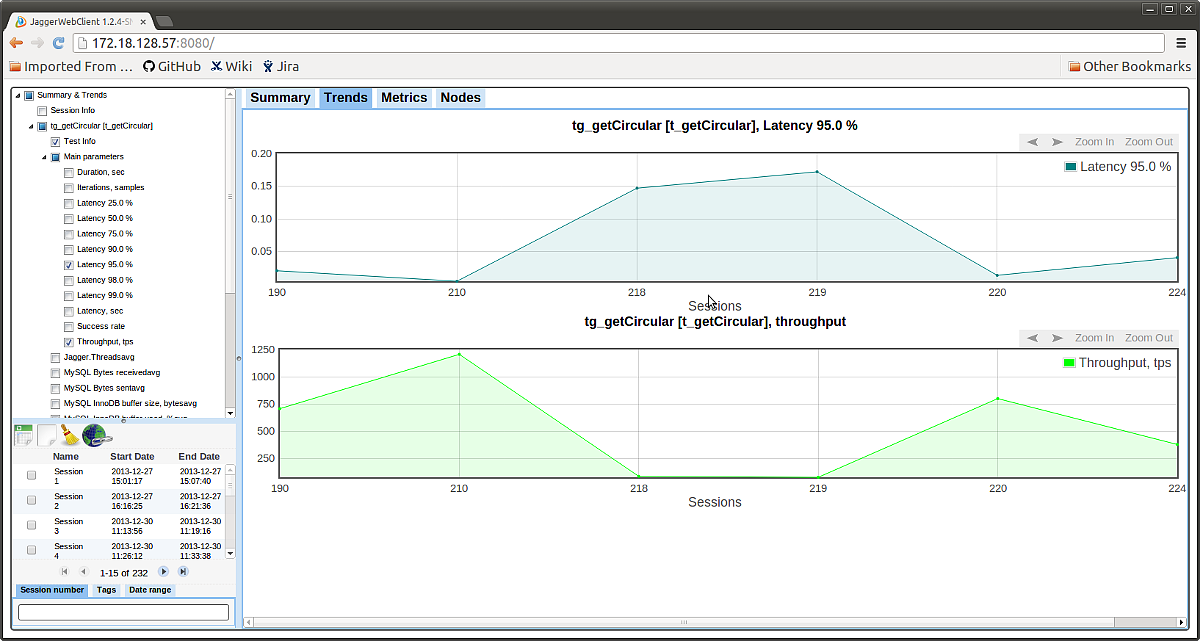Collapse the Main parameters node
Image resolution: width=1200 pixels, height=641 pixels.
(44, 157)
